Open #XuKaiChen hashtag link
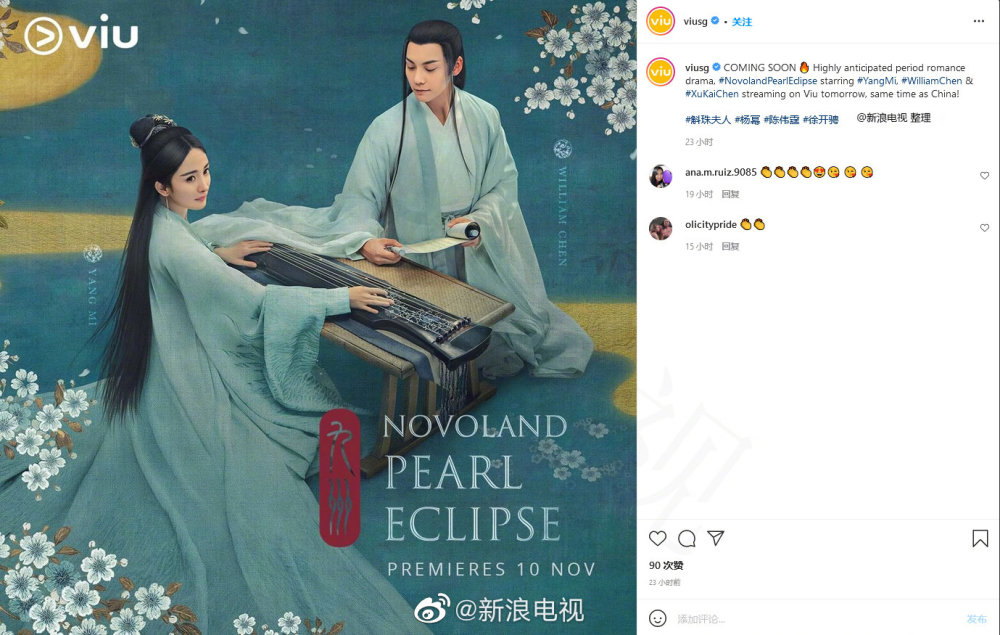Image resolution: width=1000 pixels, height=635 pixels. [712, 94]
